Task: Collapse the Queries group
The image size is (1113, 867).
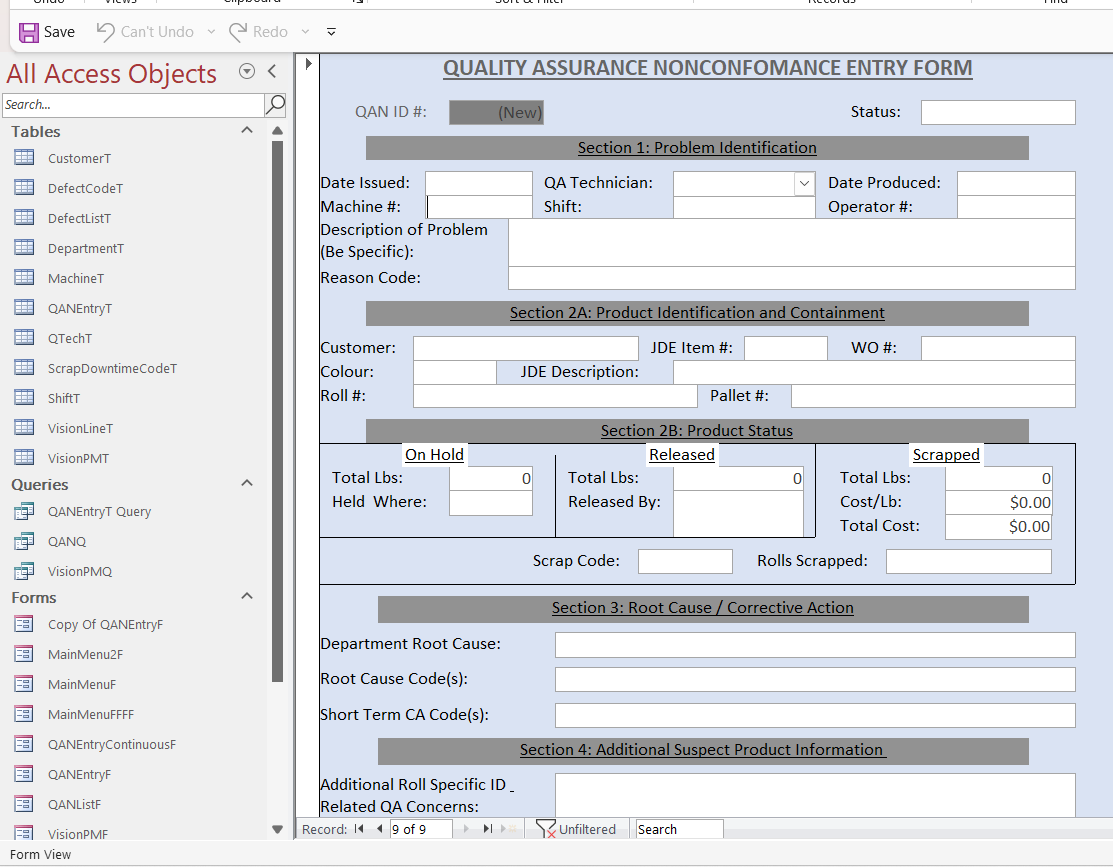Action: [247, 483]
